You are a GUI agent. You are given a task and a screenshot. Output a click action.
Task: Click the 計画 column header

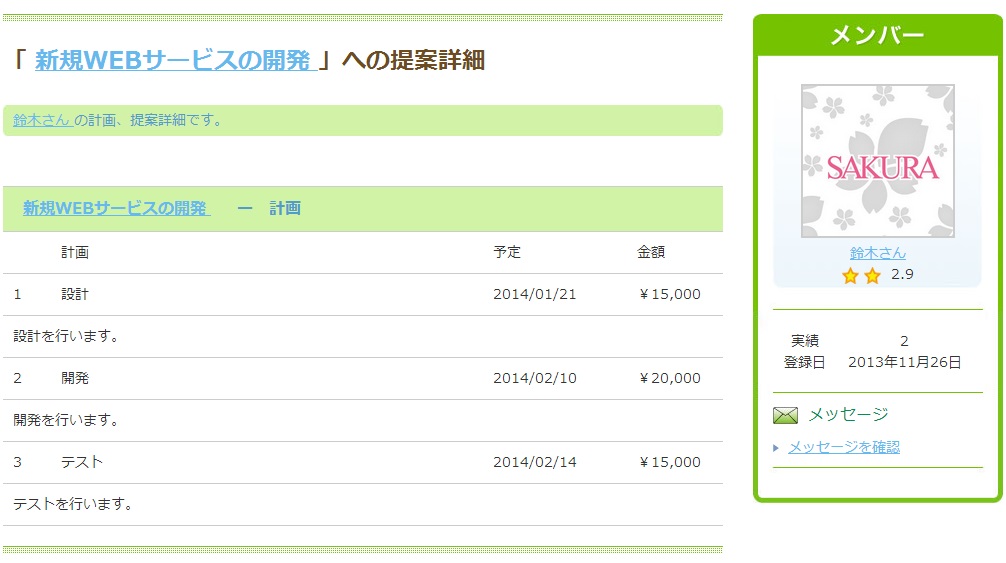click(75, 252)
